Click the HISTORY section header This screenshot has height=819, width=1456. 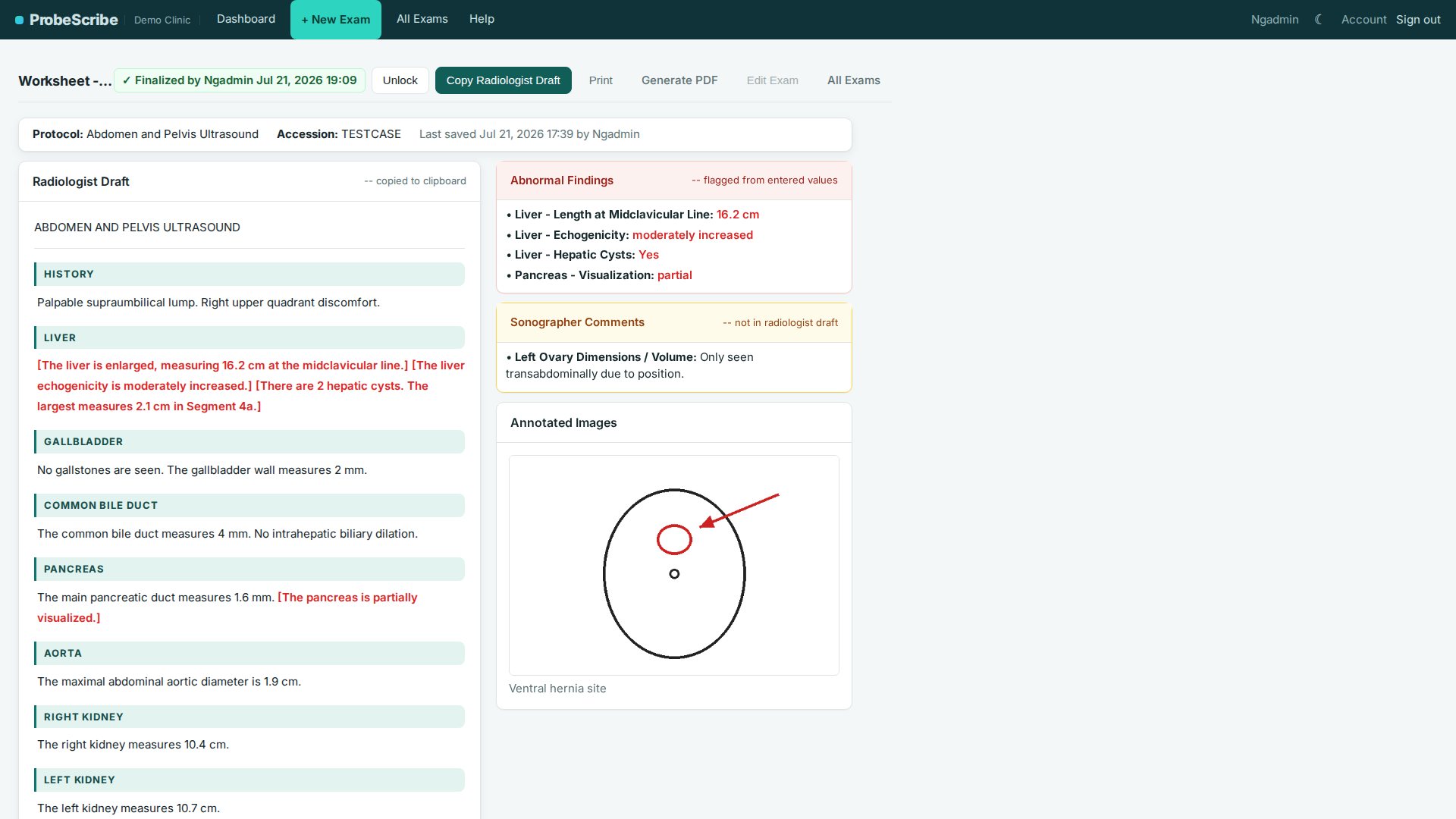click(249, 274)
